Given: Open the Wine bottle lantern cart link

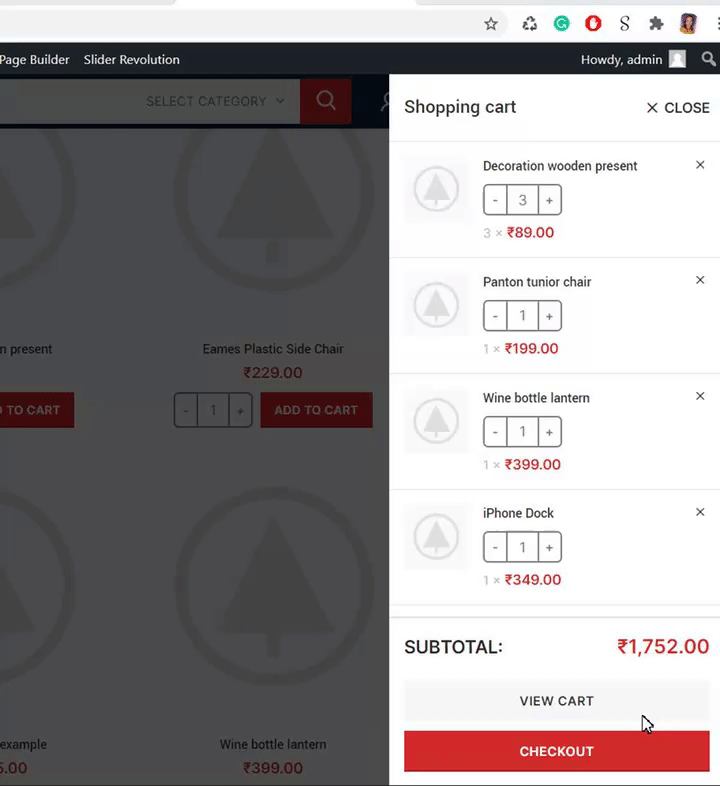Looking at the screenshot, I should [x=536, y=398].
